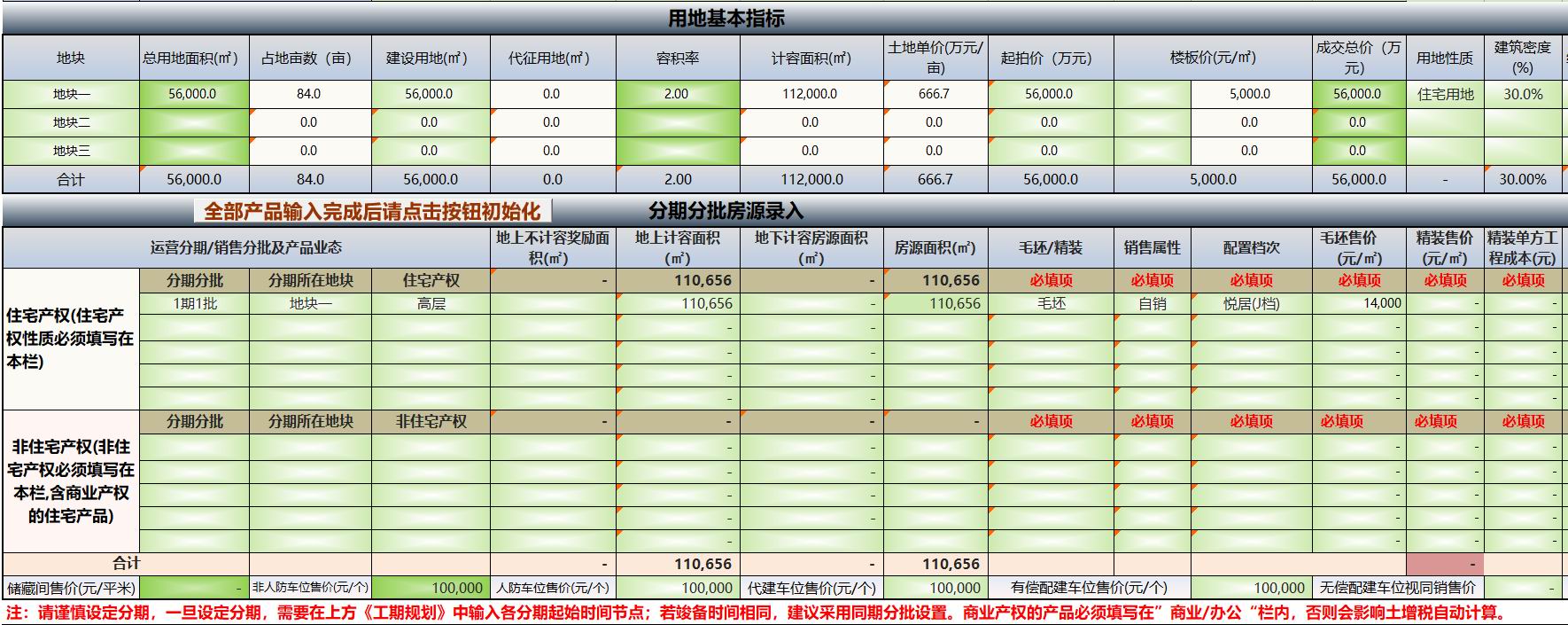Select the 非住宅产权 section side label
The image size is (1568, 625).
coord(71,480)
